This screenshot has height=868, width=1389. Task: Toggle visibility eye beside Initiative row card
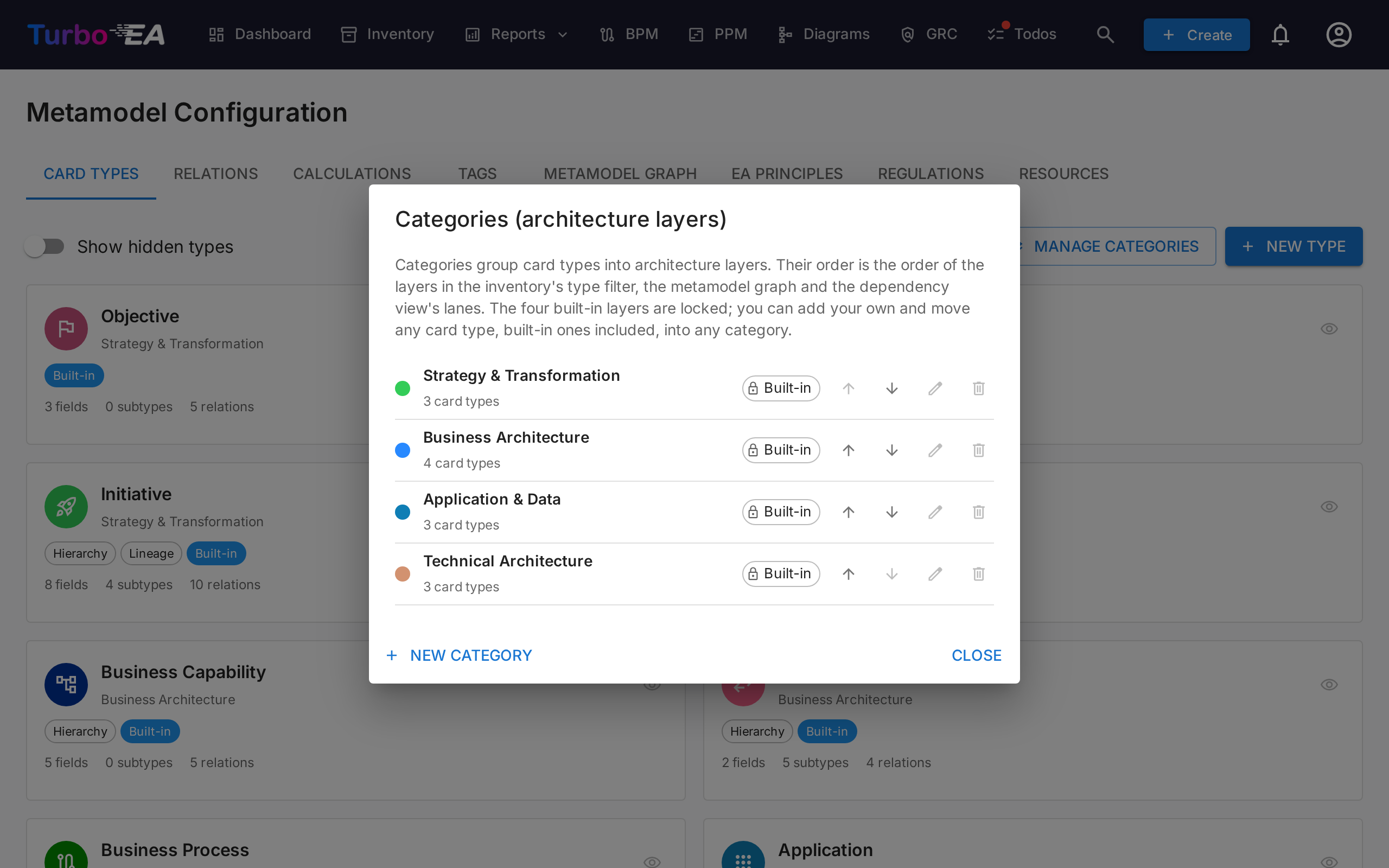(1329, 507)
